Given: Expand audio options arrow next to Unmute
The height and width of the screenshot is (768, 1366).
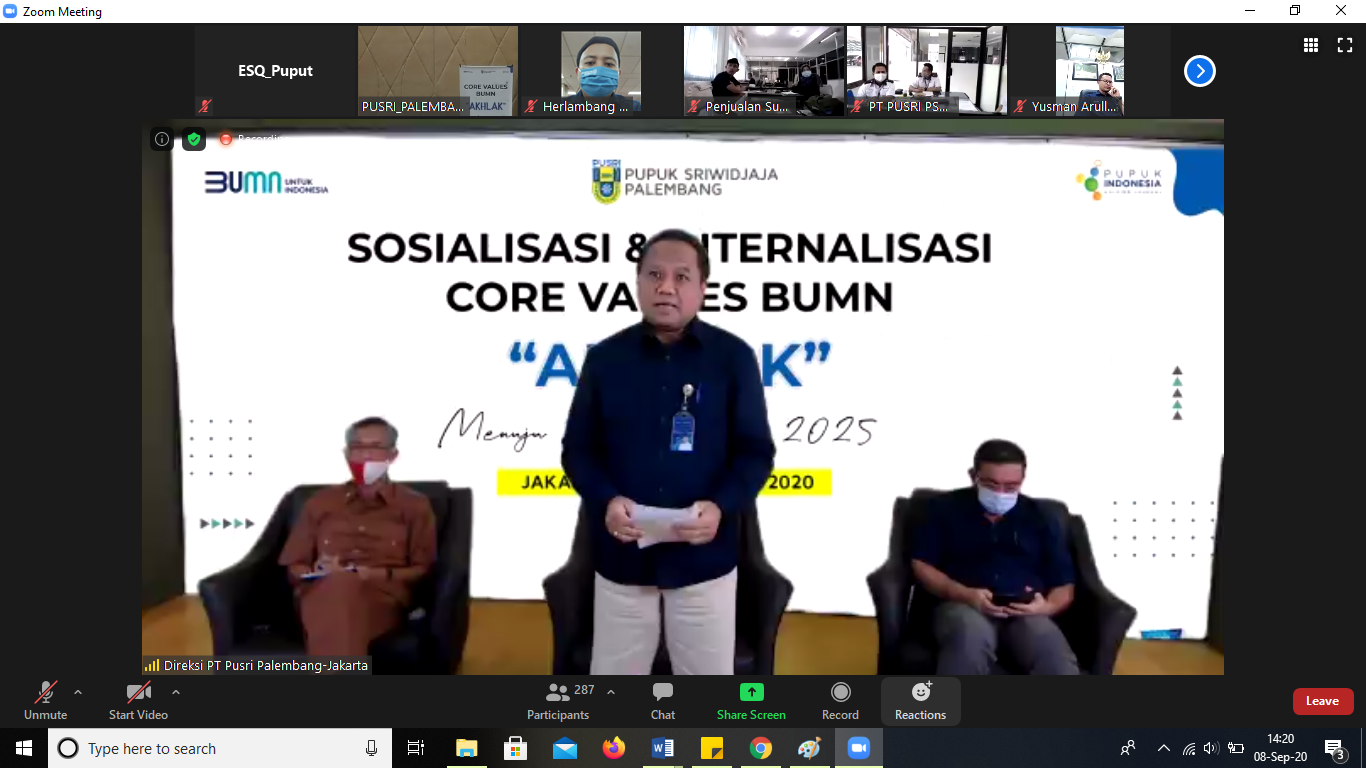Looking at the screenshot, I should (x=78, y=692).
